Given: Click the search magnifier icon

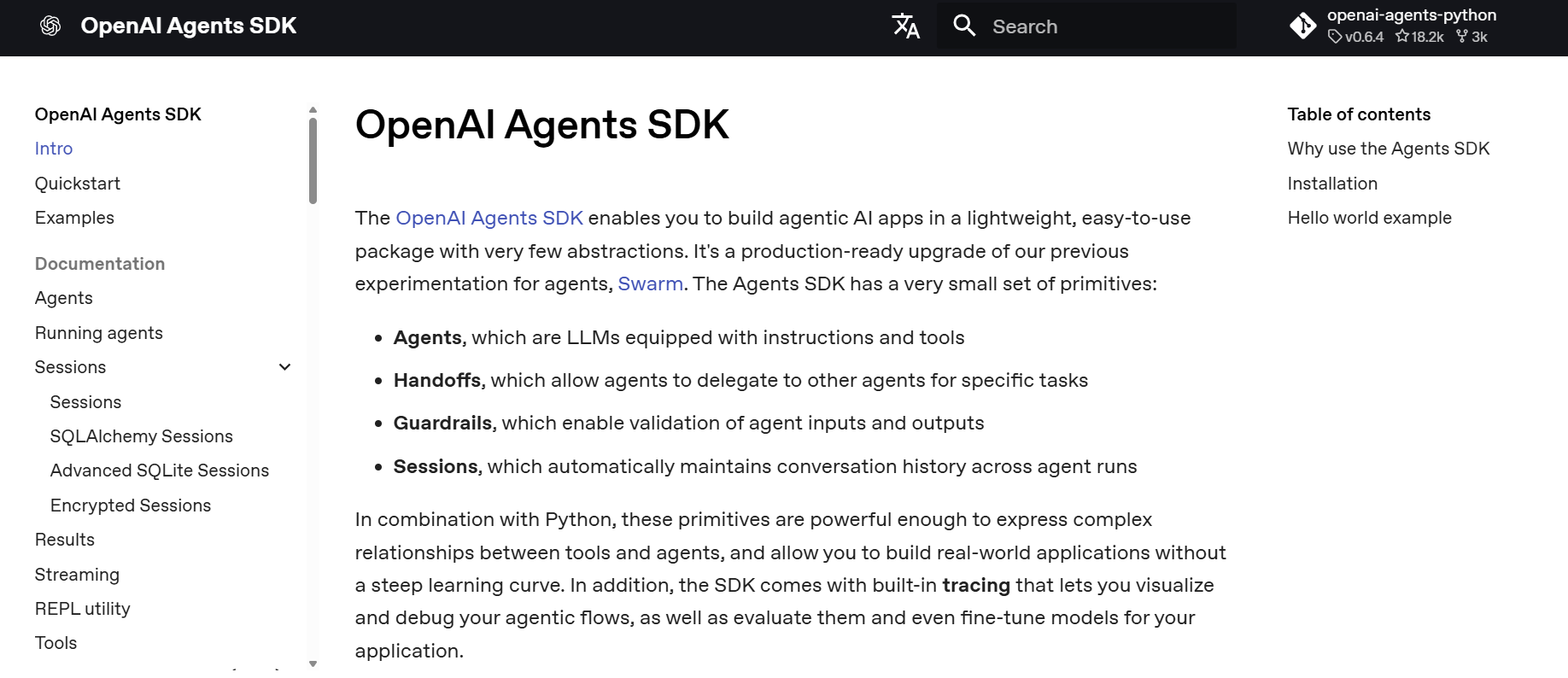Looking at the screenshot, I should click(x=964, y=26).
